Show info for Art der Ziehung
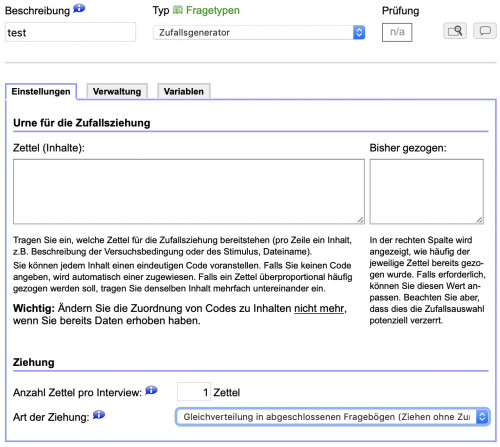This screenshot has width=500, height=447. click(x=99, y=415)
